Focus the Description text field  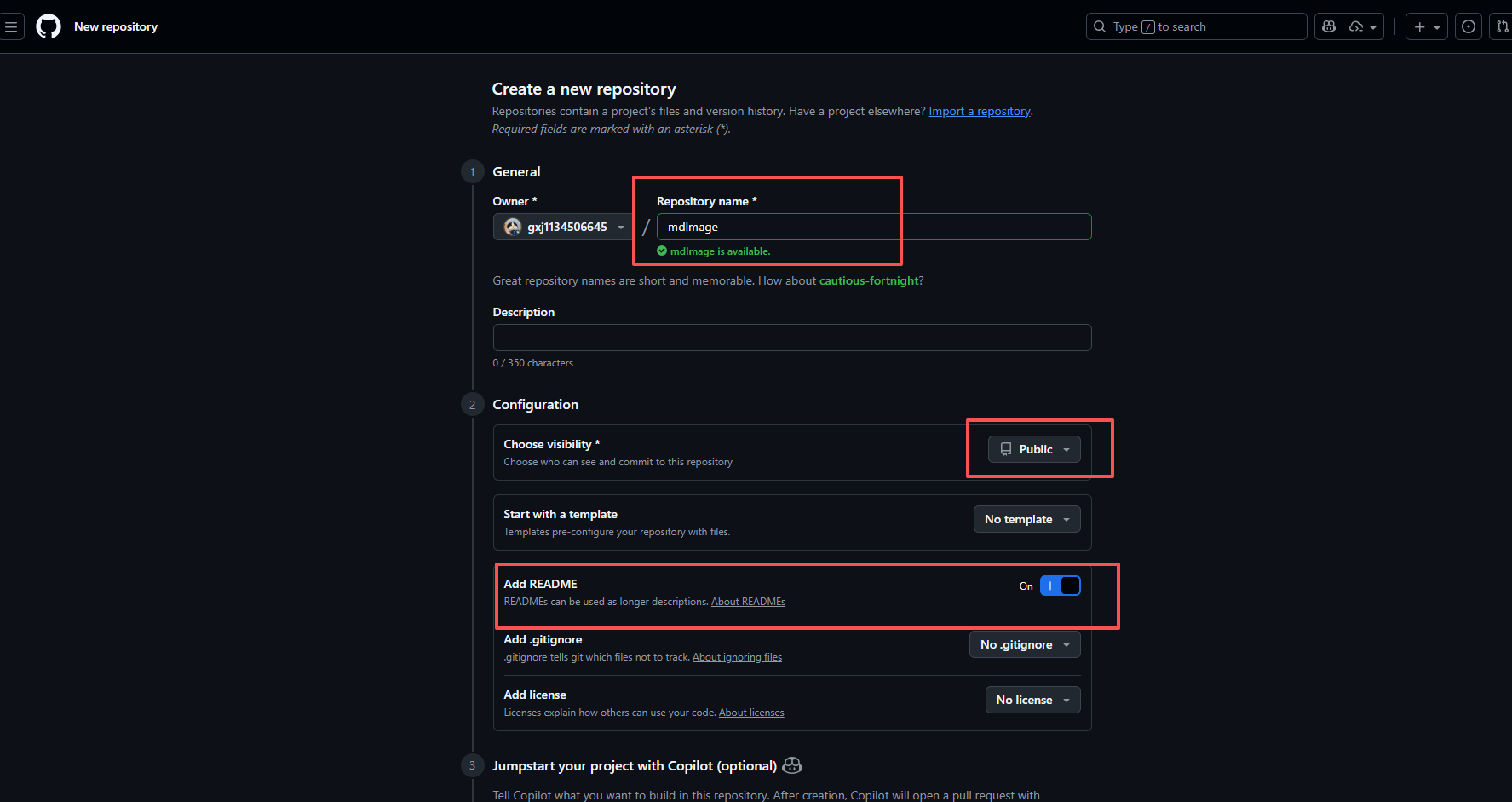point(791,338)
